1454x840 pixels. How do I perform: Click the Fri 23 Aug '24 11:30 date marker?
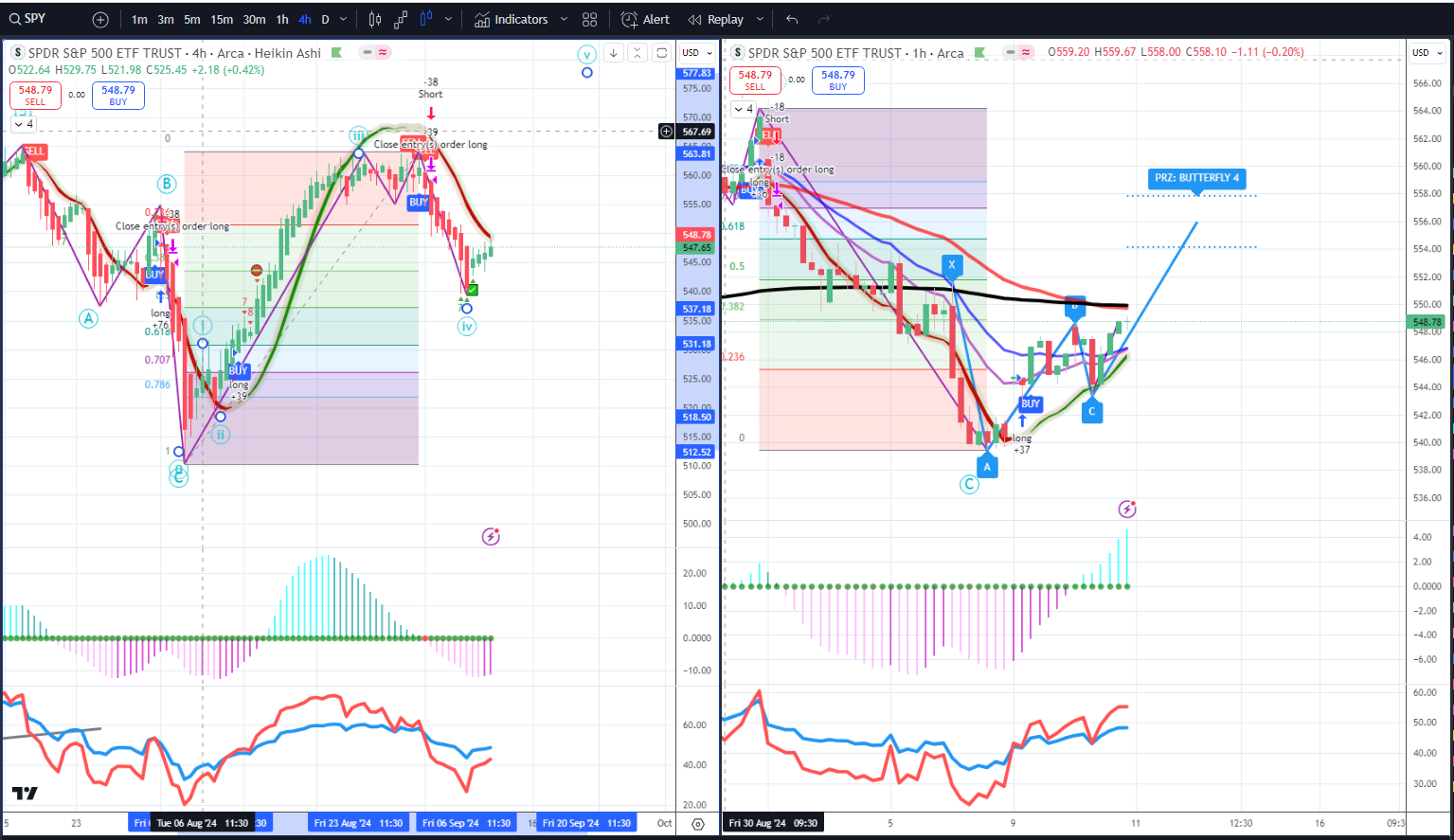coord(358,823)
